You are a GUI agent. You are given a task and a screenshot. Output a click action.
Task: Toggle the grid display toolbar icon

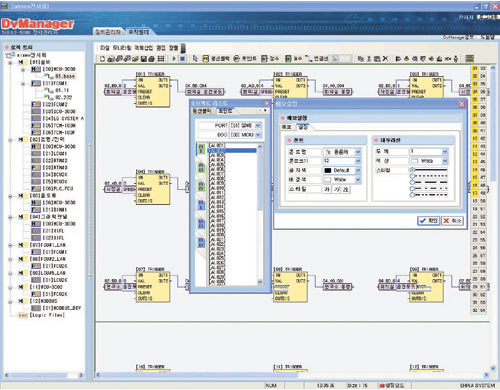pos(161,59)
